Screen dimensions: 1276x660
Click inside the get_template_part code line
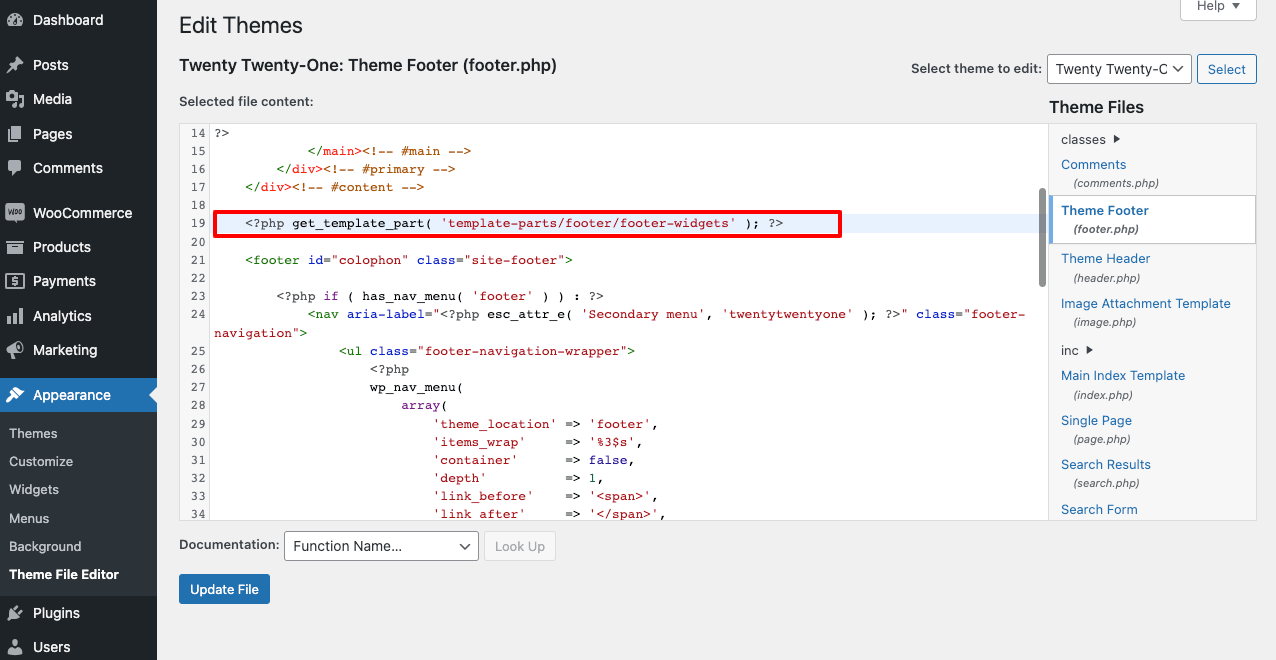(x=514, y=223)
